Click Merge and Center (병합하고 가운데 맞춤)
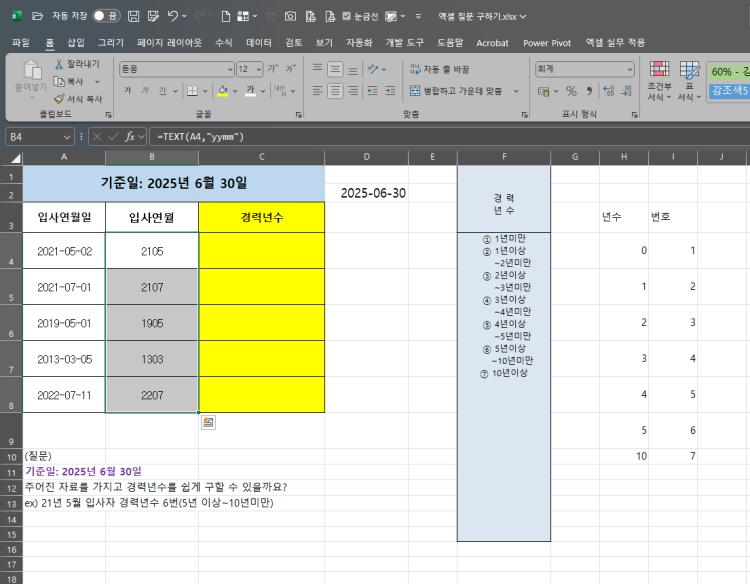Screen dimensions: 750x584 point(456,91)
